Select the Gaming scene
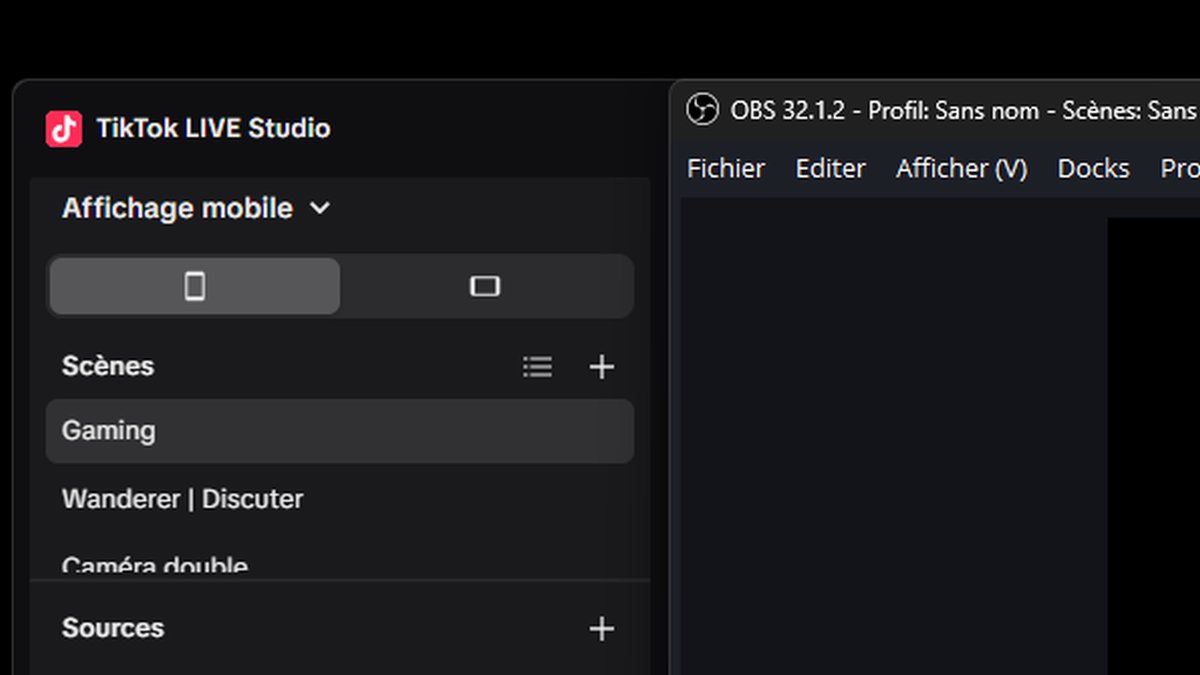 click(x=340, y=431)
